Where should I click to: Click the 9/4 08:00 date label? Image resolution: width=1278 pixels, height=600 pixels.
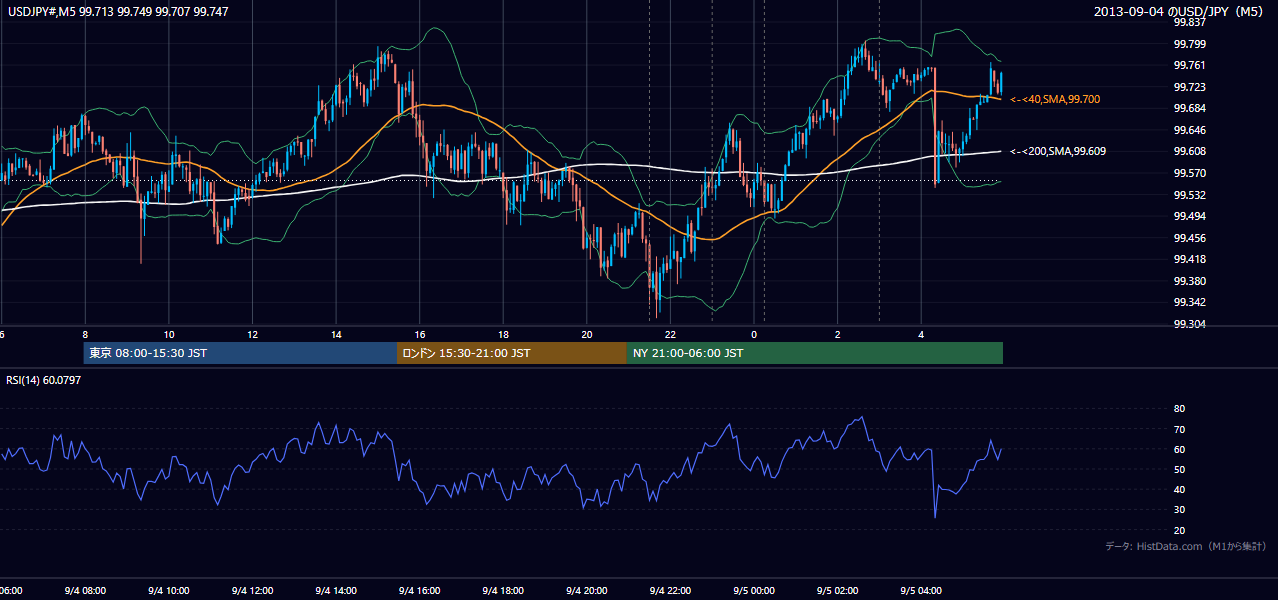(84, 590)
